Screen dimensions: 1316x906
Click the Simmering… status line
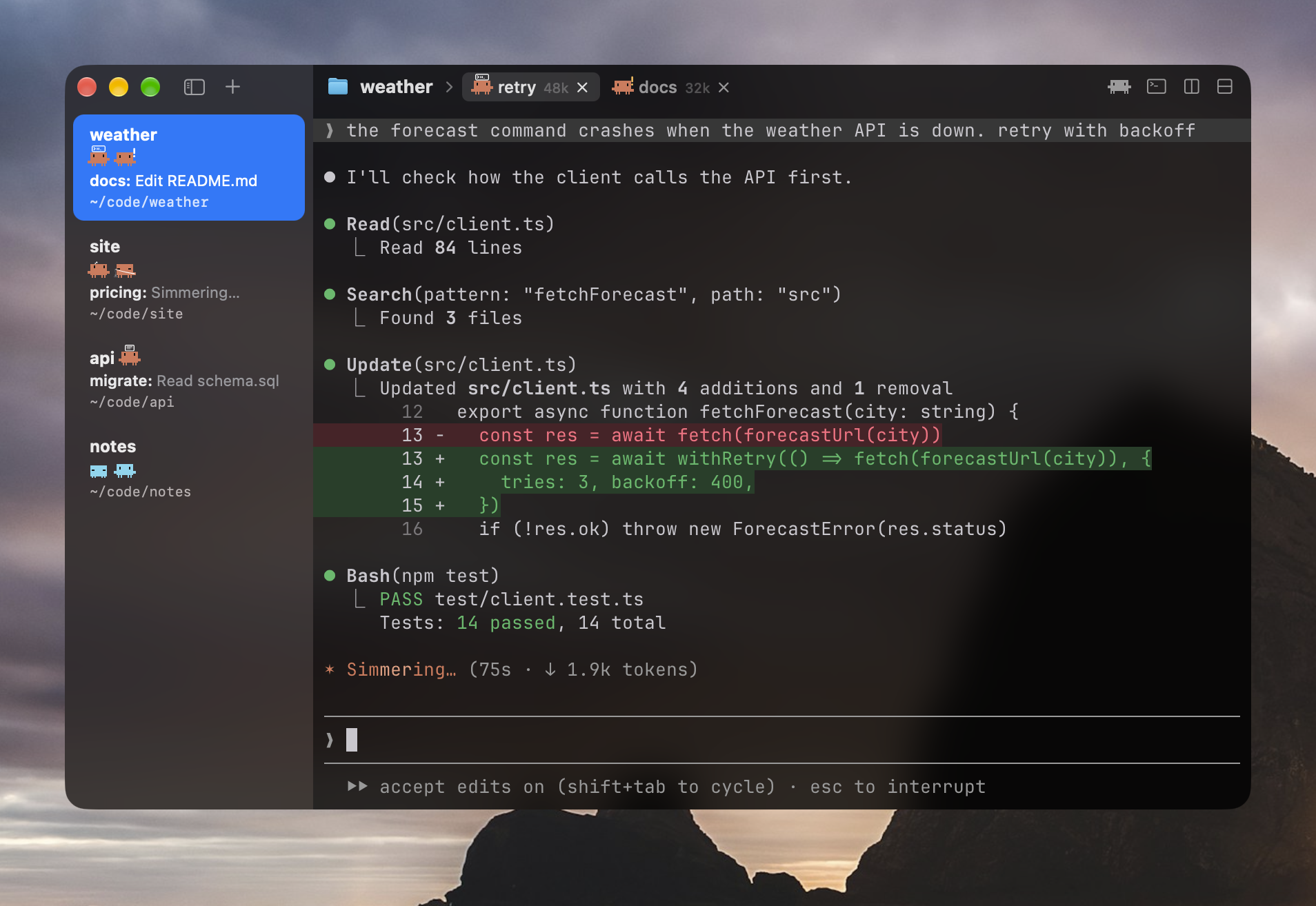point(511,670)
